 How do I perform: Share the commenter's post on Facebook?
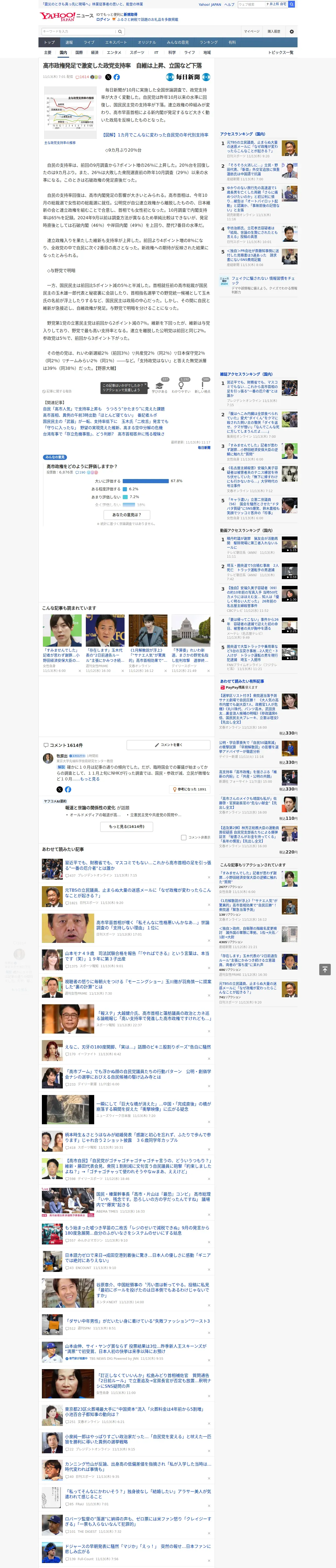(68, 789)
